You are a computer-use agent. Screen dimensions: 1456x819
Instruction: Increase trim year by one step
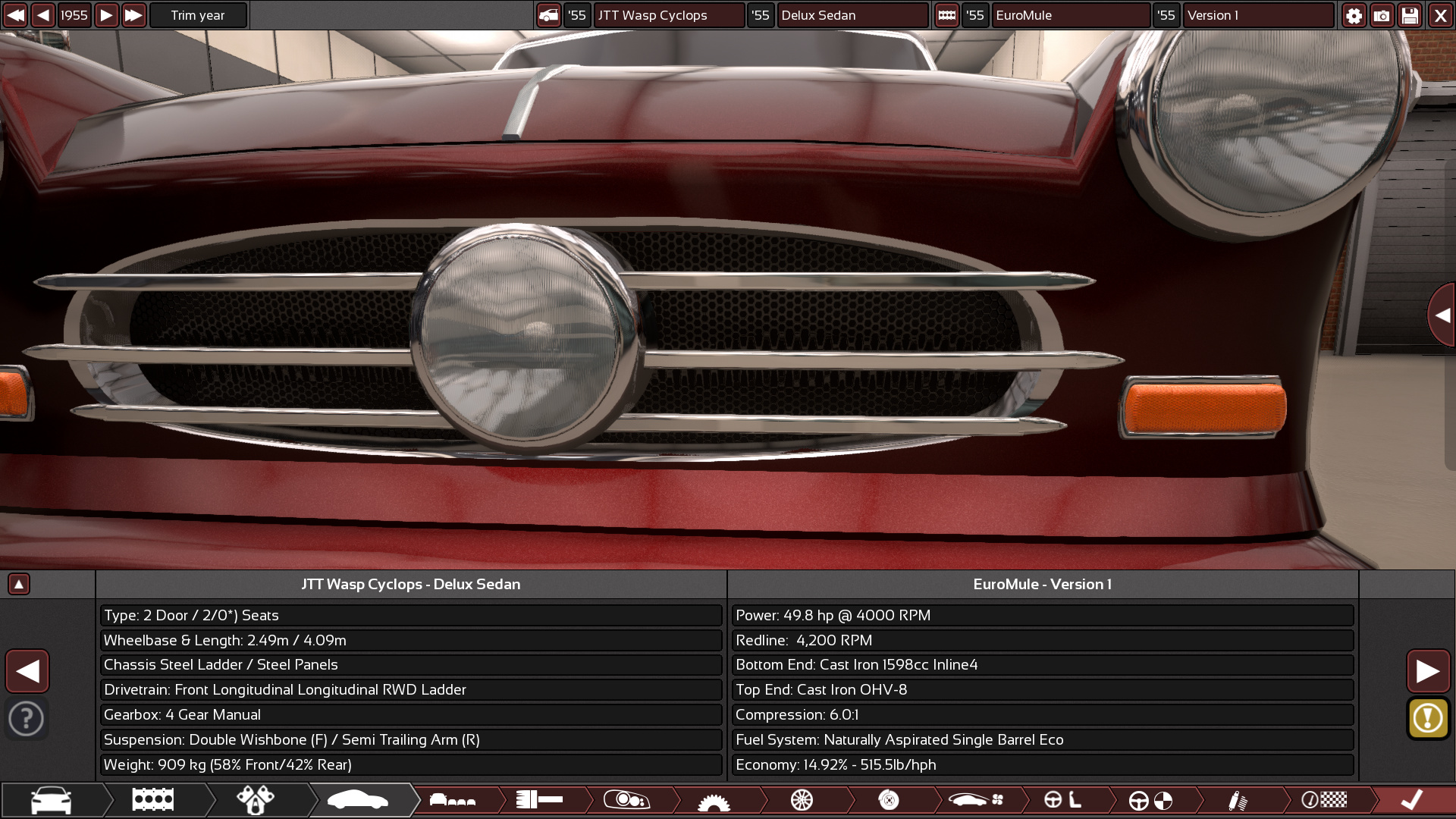106,15
